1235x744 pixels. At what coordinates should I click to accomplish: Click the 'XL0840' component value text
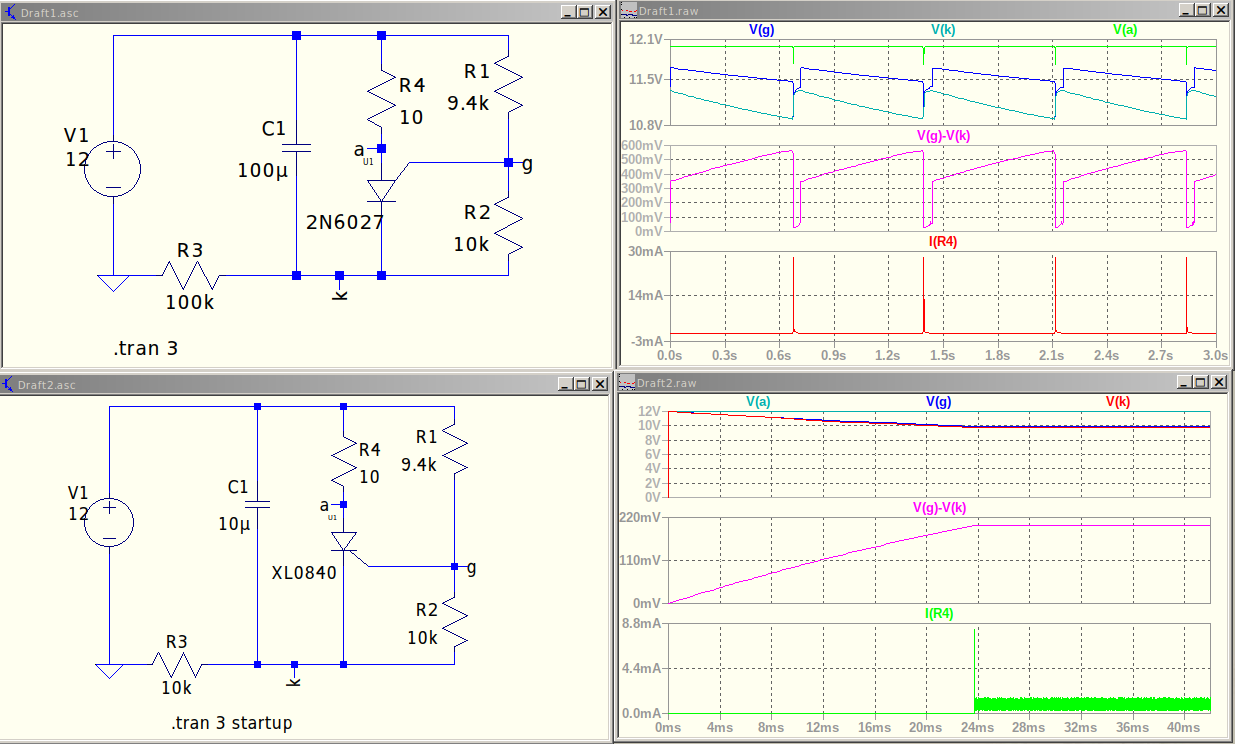(x=304, y=573)
